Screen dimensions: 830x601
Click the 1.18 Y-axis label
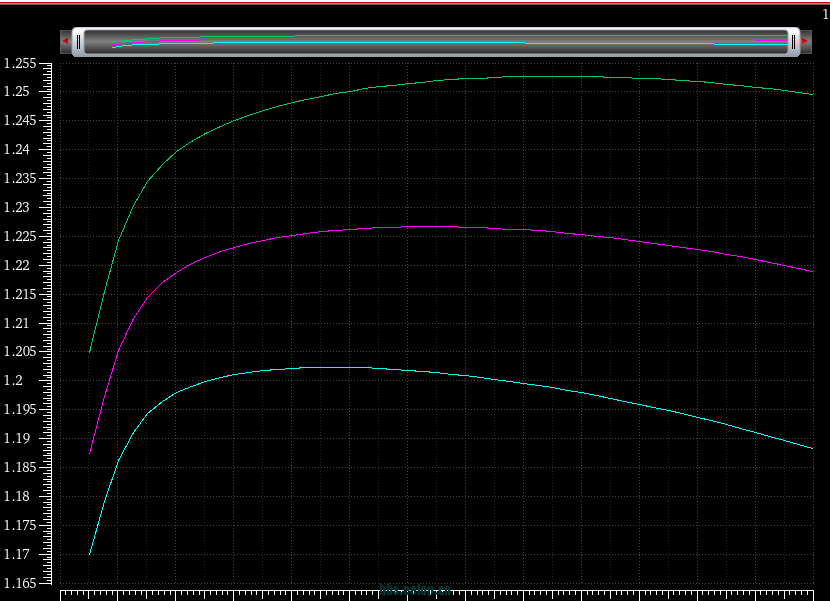click(x=17, y=497)
